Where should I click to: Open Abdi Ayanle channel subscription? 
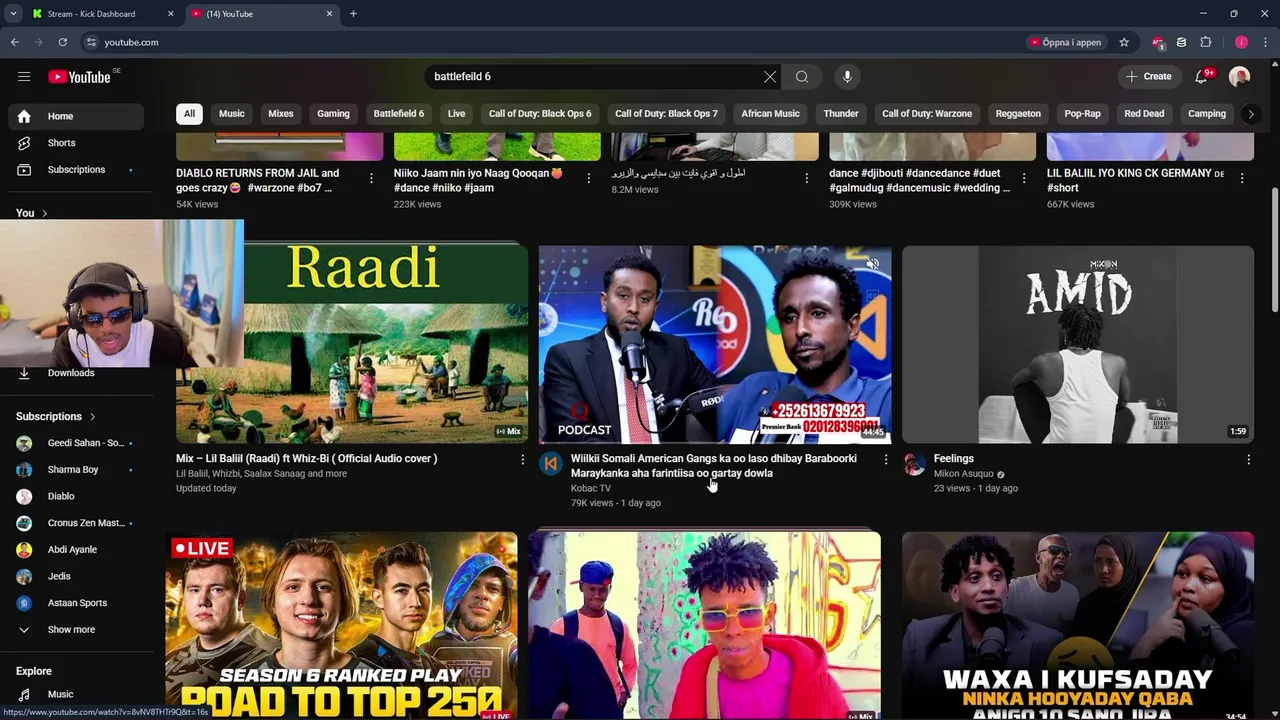pyautogui.click(x=76, y=550)
